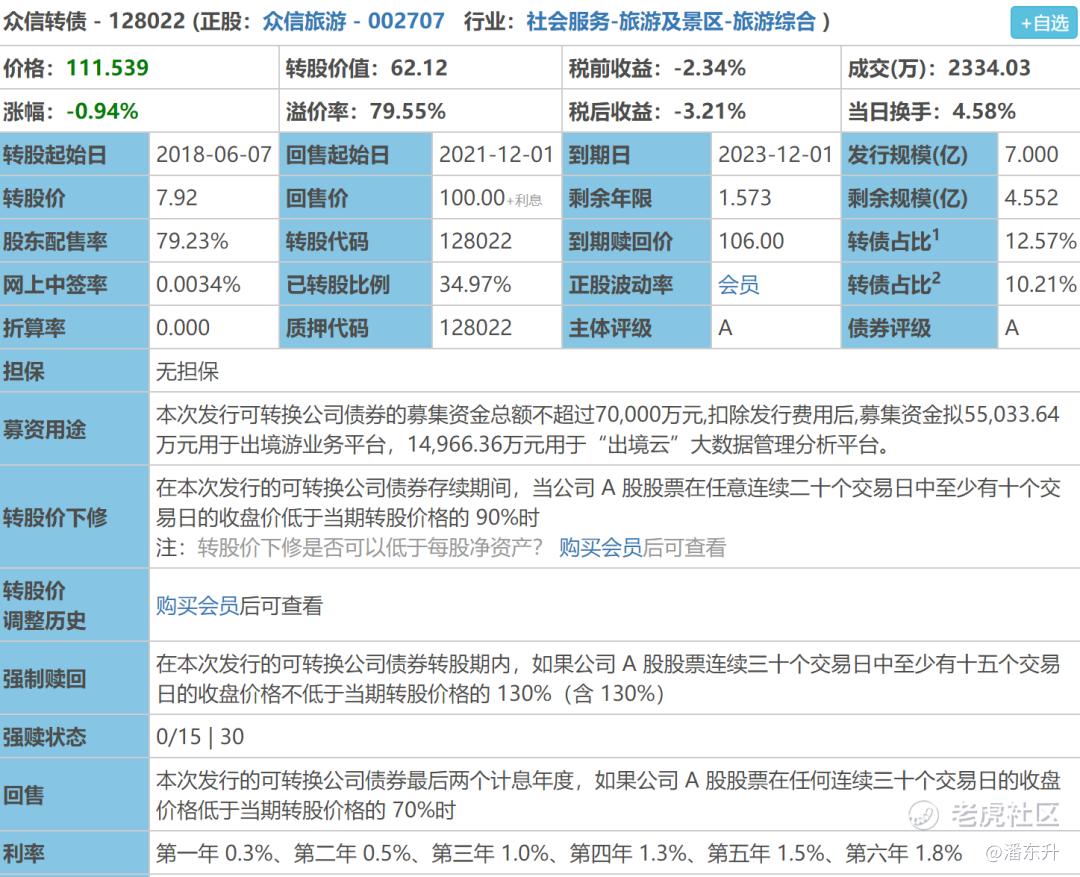
Task: Select 转股价 value 7.92
Action: click(177, 198)
